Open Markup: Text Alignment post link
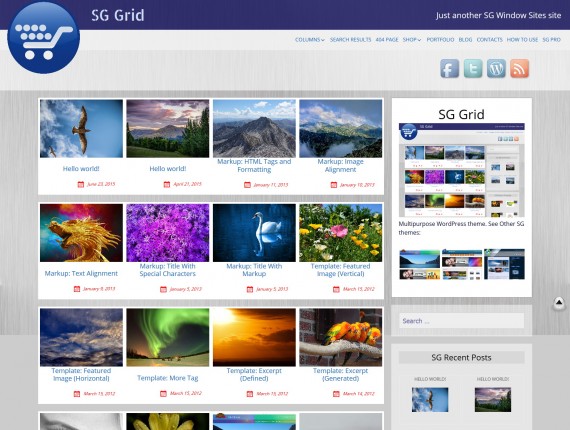This screenshot has height=430, width=570. [x=81, y=273]
